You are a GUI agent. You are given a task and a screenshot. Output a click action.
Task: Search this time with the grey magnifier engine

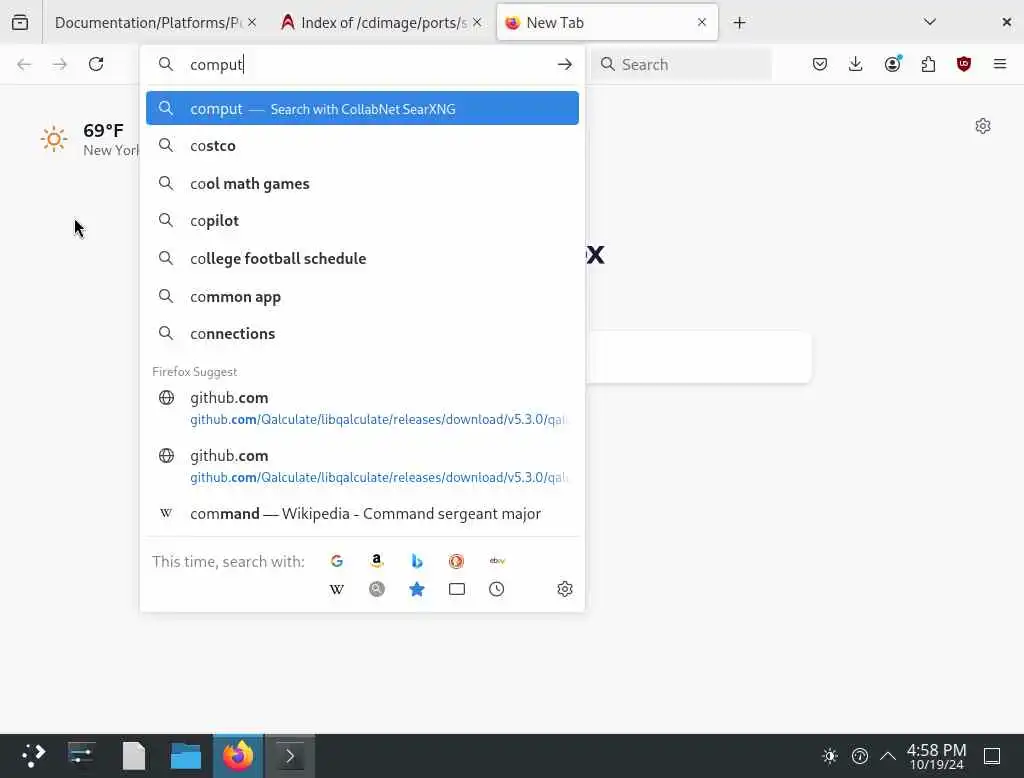[377, 589]
